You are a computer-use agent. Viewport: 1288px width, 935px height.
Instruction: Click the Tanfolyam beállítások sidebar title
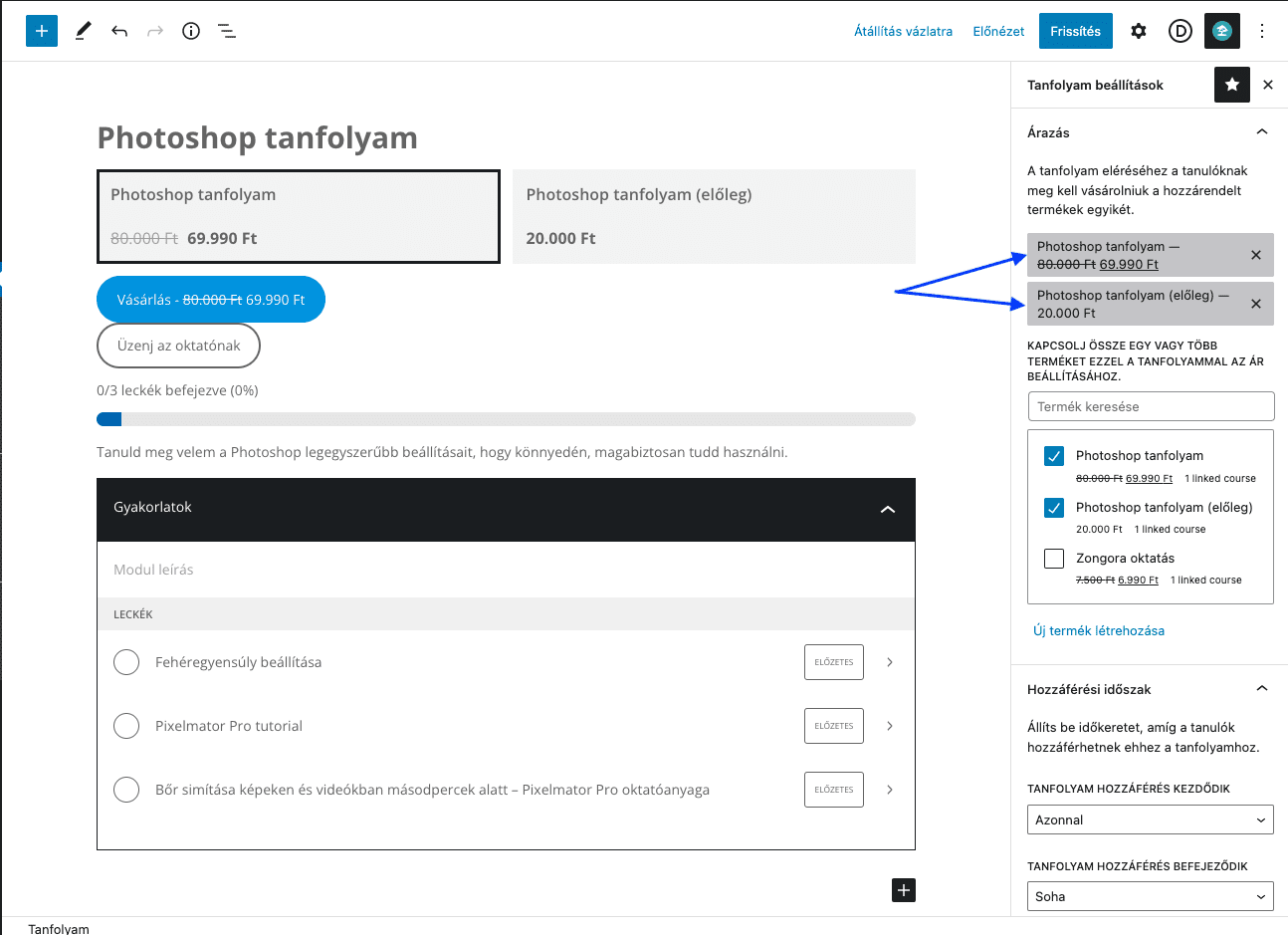coord(1095,85)
